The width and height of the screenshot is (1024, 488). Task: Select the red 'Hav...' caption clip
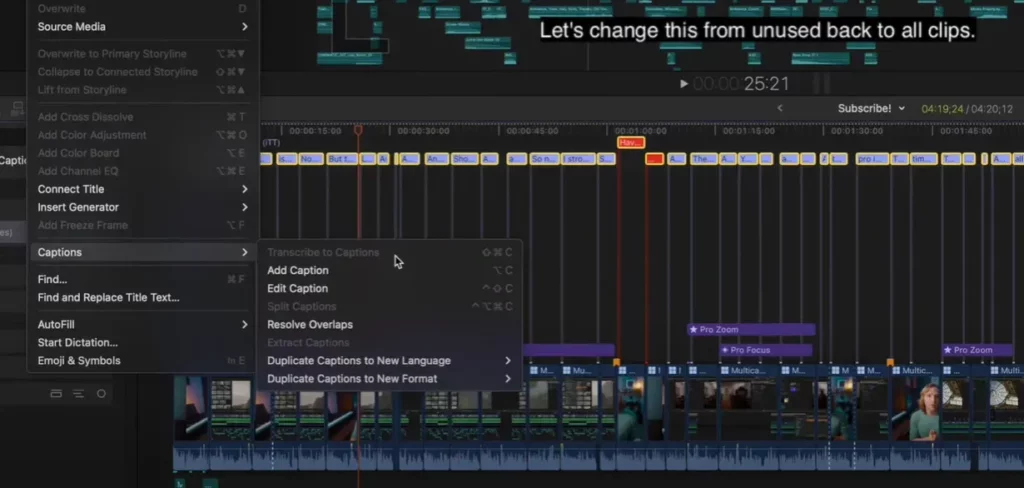[630, 143]
